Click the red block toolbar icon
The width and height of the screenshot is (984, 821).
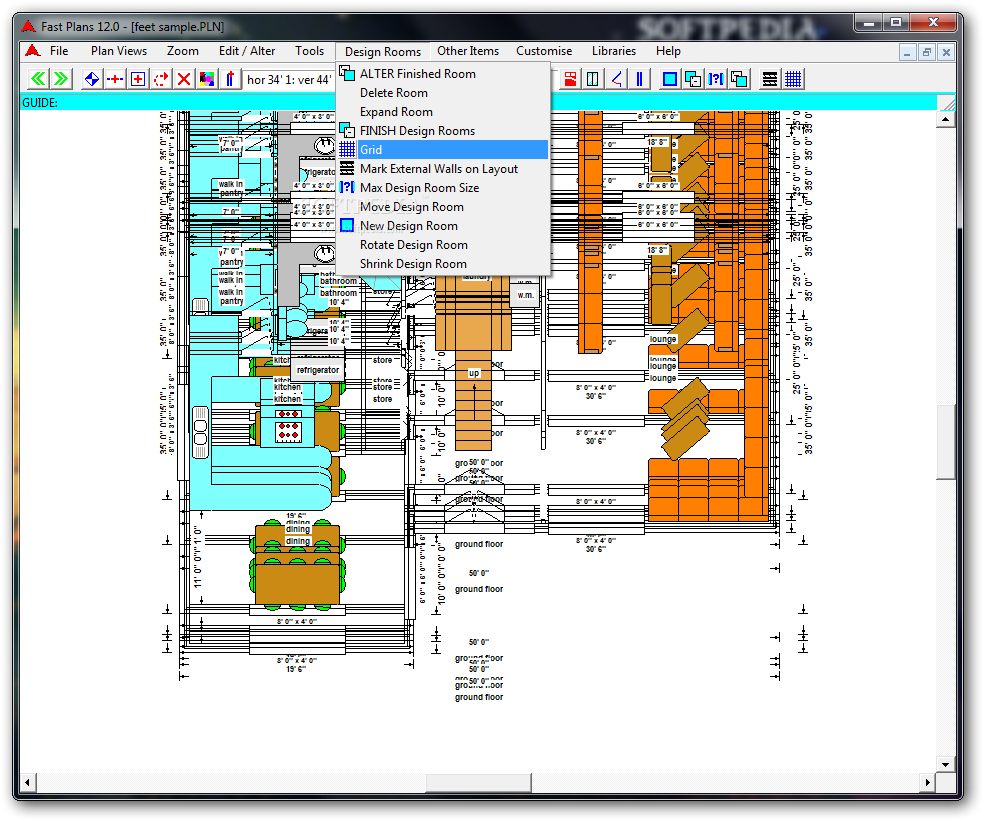tap(570, 79)
